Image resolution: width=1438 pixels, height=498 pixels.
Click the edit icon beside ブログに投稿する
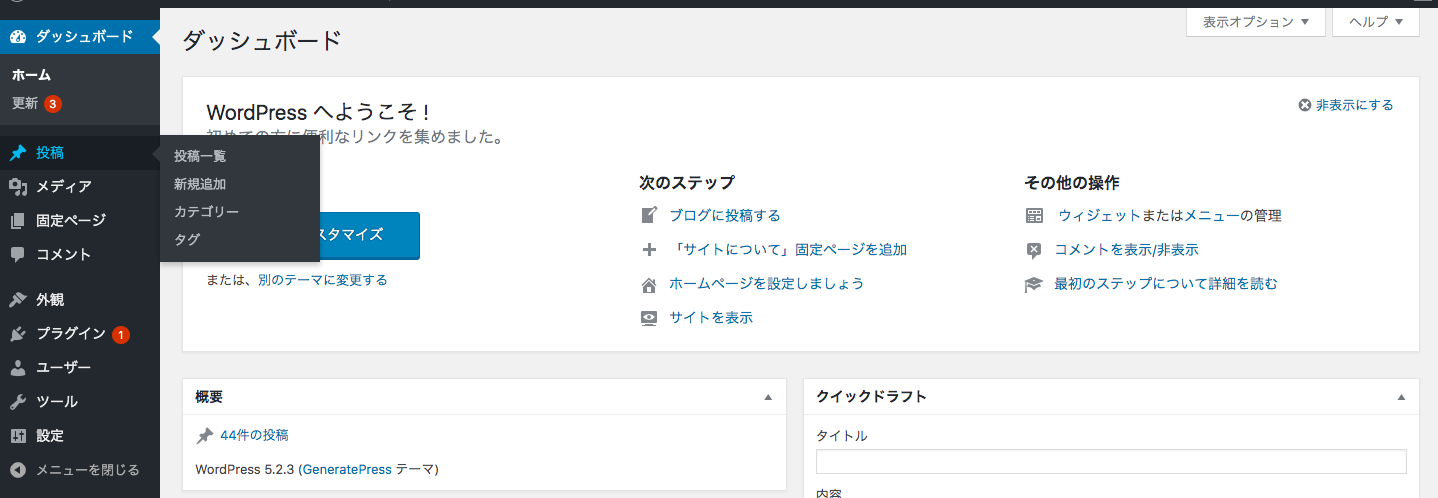pos(649,215)
